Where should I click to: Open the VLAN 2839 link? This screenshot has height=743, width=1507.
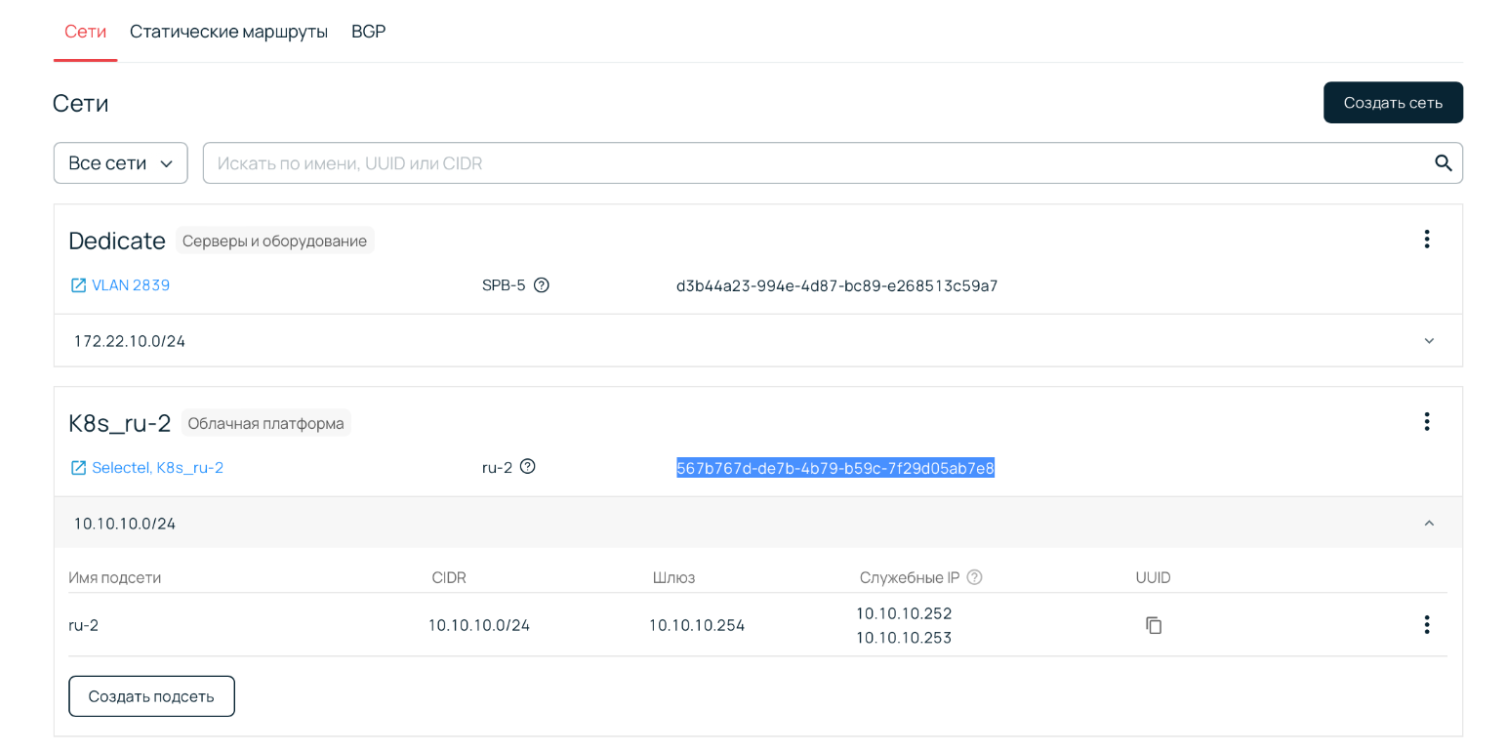pos(131,285)
